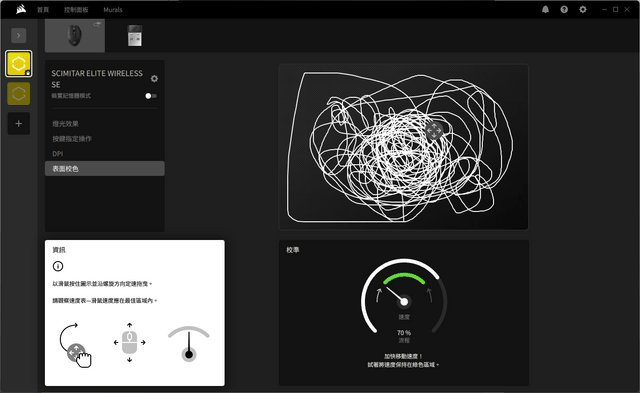This screenshot has width=640, height=393.
Task: Click the 校準 panel heading
Action: coord(293,250)
